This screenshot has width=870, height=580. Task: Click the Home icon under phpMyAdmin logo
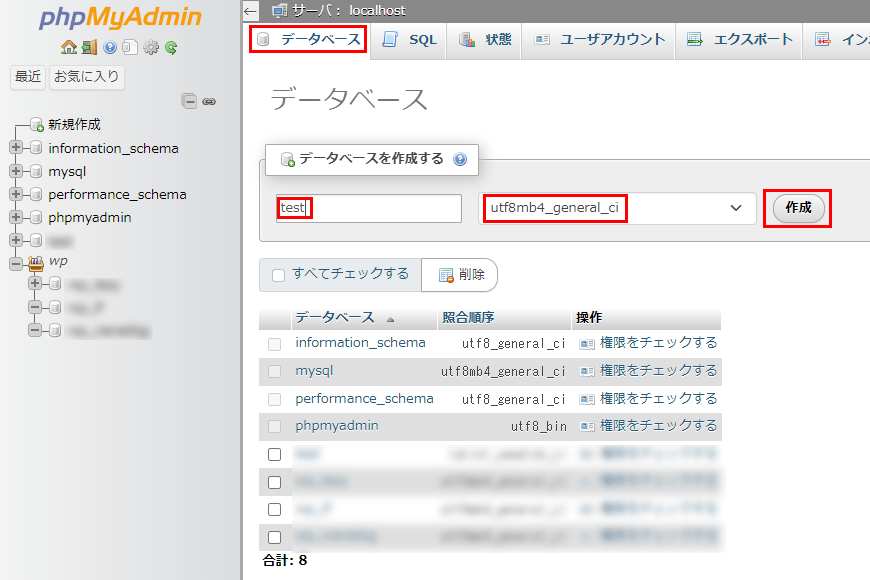(x=68, y=47)
